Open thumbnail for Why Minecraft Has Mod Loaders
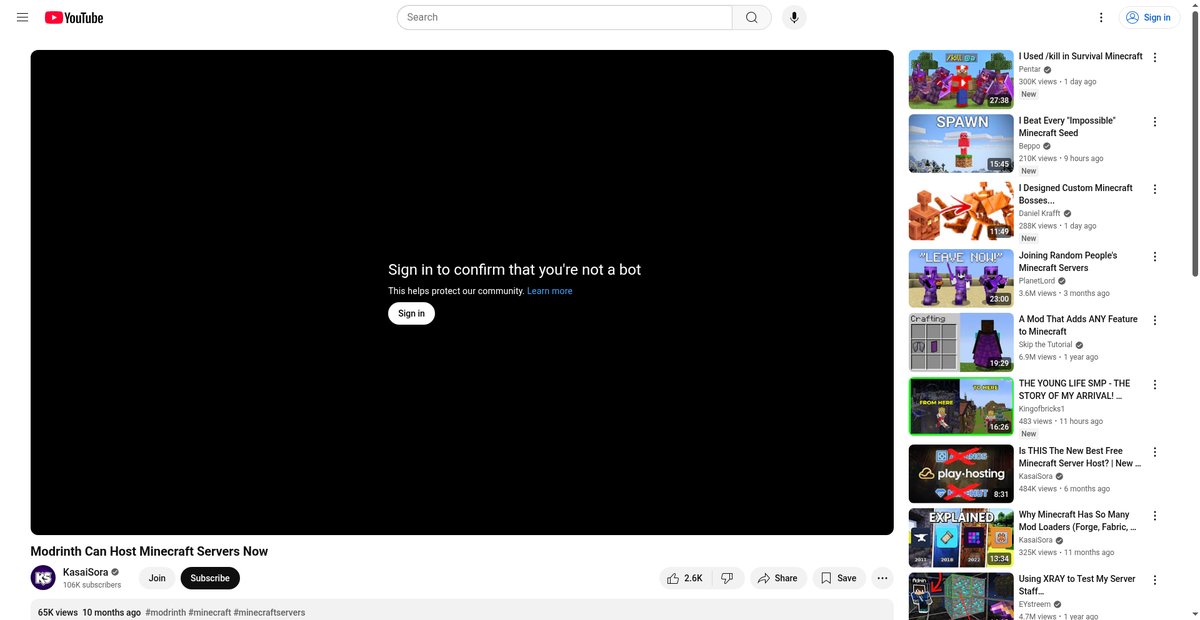This screenshot has height=620, width=1200. click(x=961, y=538)
